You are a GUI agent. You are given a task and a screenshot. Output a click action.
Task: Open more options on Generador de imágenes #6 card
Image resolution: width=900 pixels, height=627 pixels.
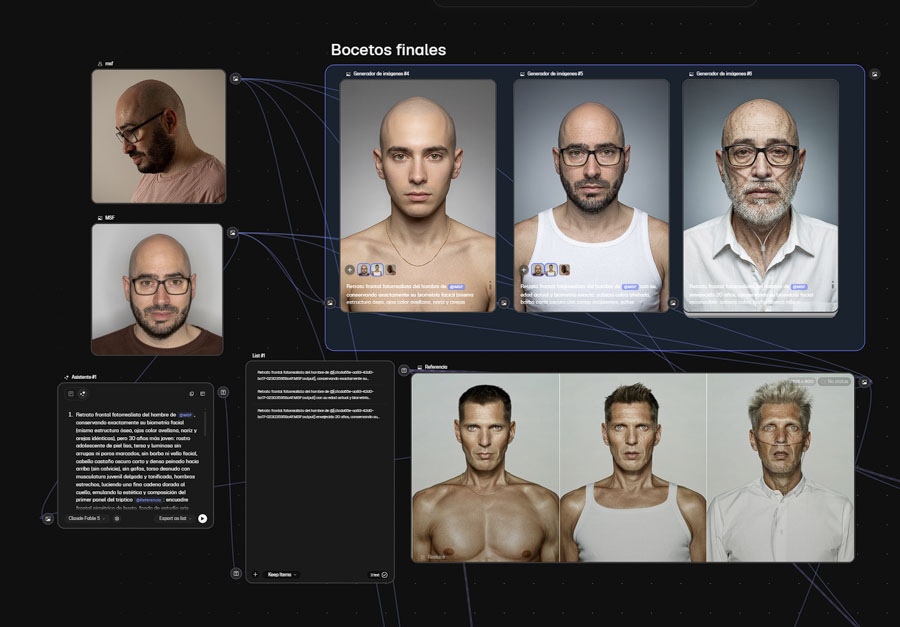(x=832, y=285)
